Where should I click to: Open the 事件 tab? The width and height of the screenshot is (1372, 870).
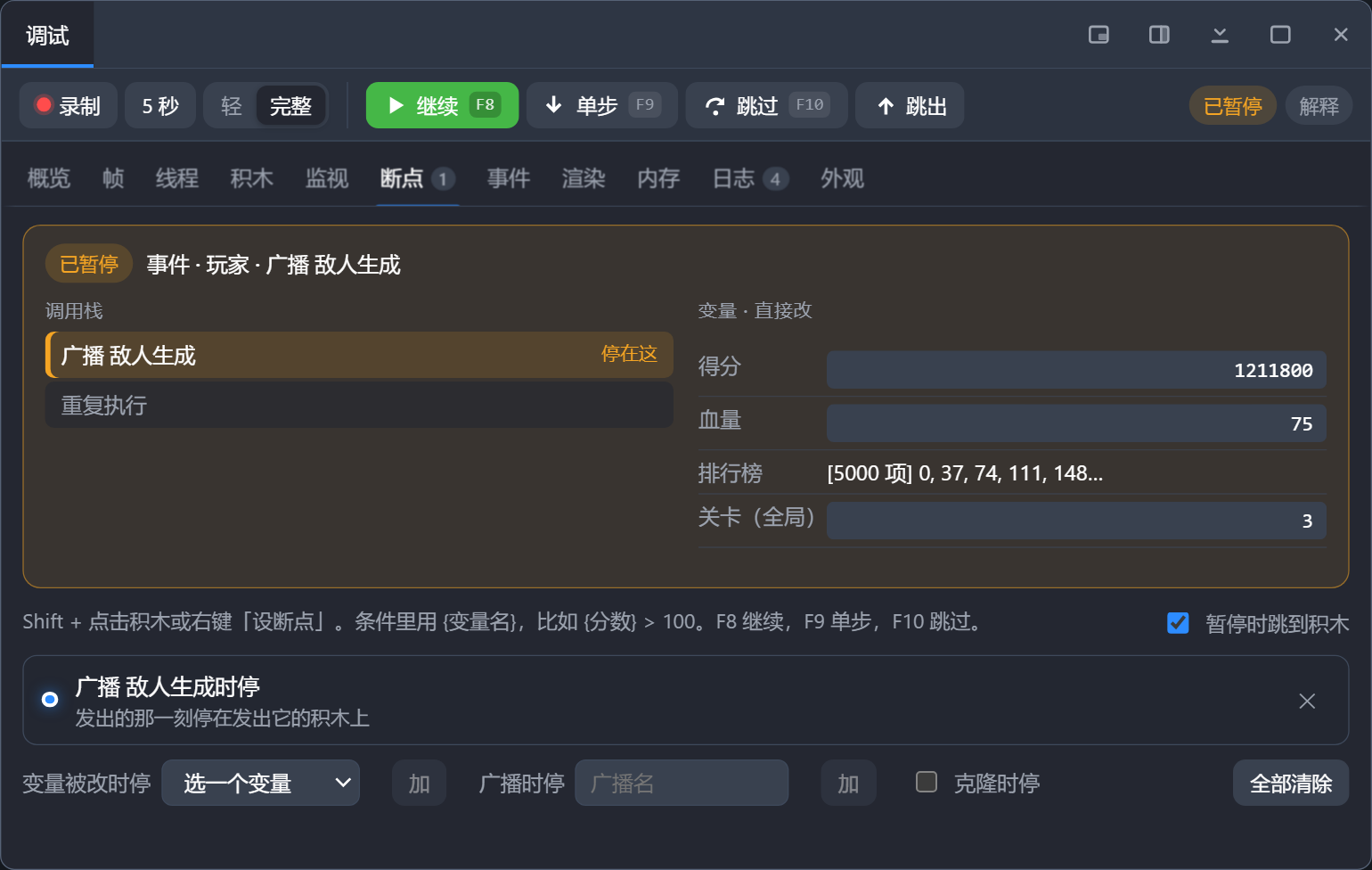pyautogui.click(x=509, y=178)
